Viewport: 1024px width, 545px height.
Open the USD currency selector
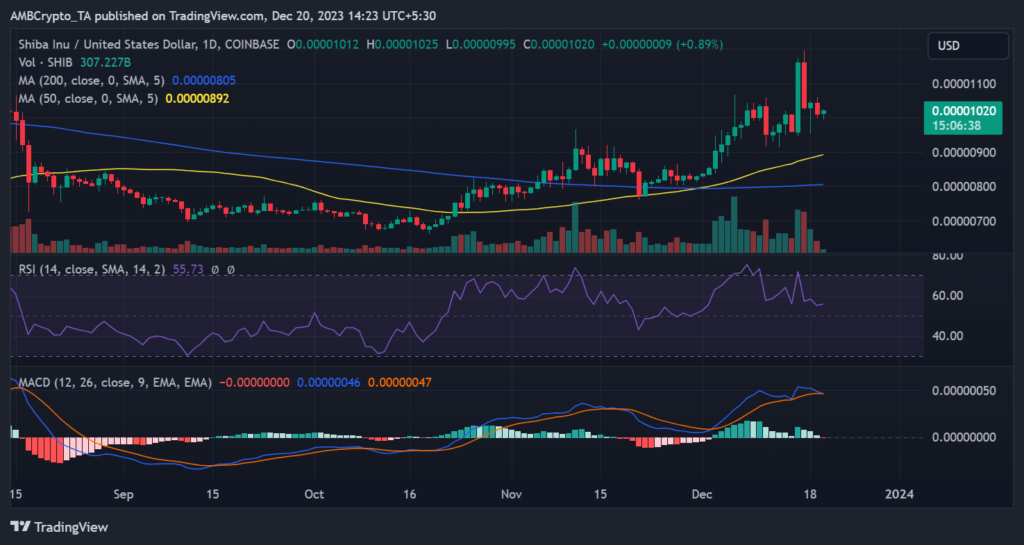947,45
